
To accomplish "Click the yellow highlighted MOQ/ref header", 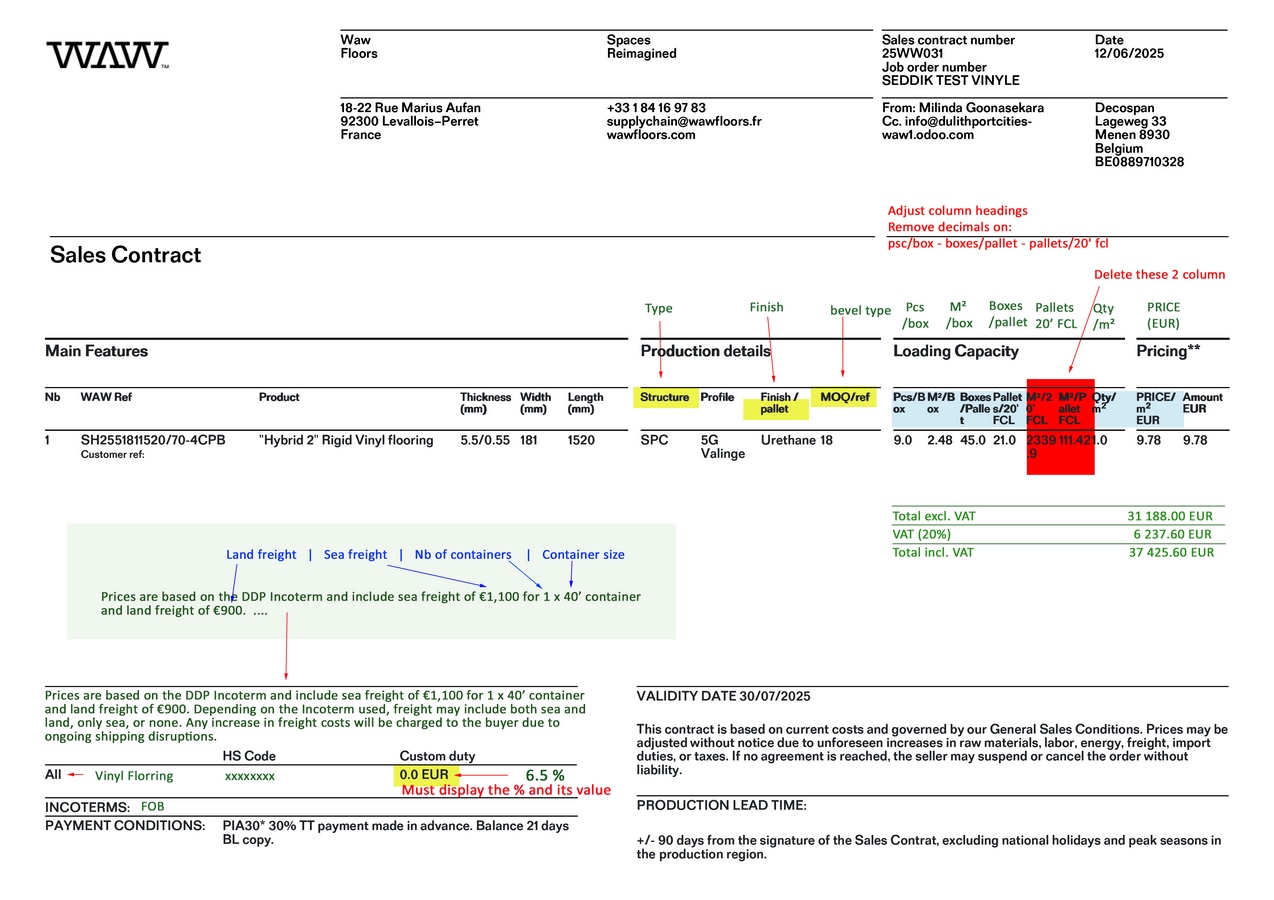I will pyautogui.click(x=844, y=397).
